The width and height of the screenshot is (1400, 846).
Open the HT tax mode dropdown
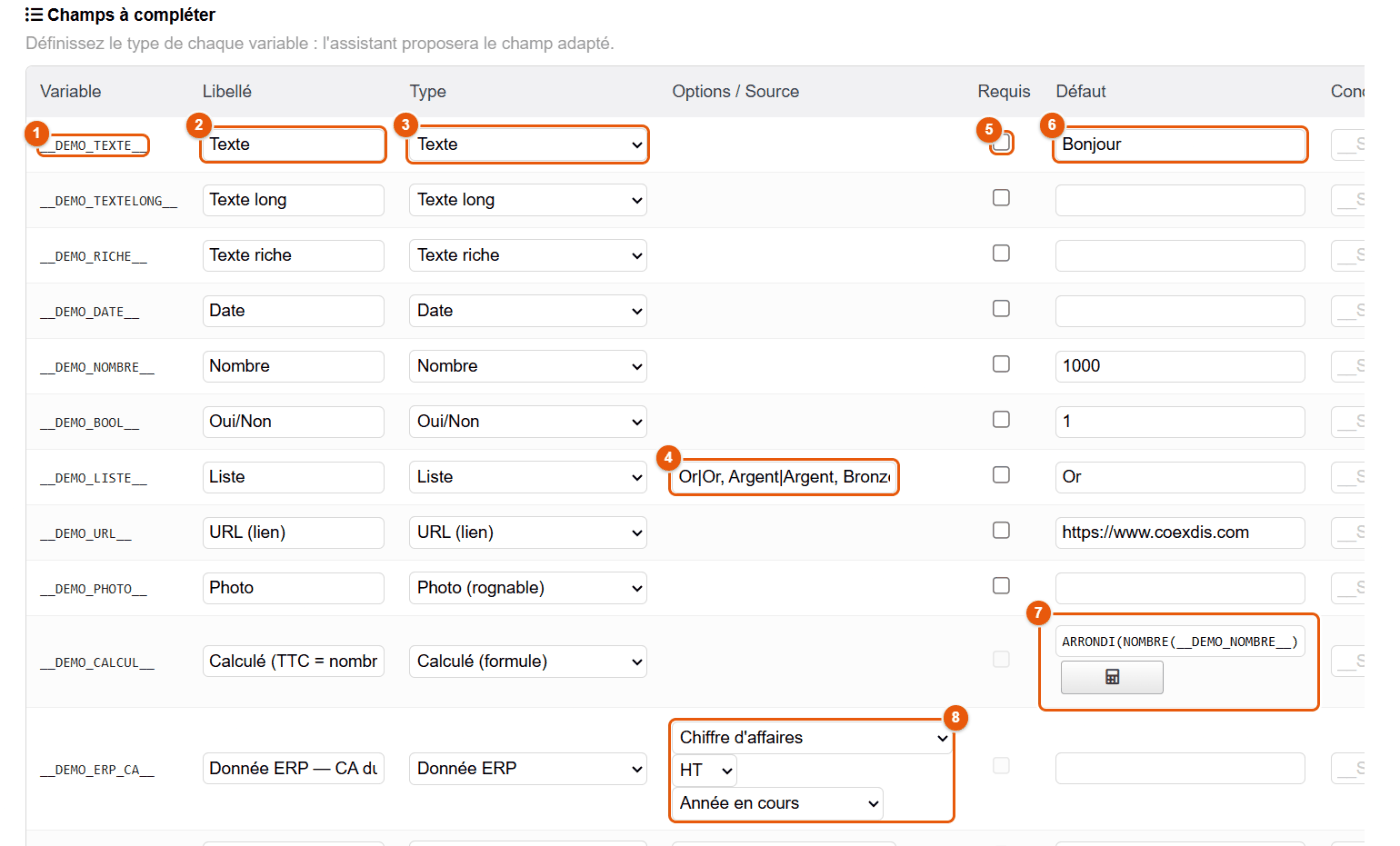(704, 770)
